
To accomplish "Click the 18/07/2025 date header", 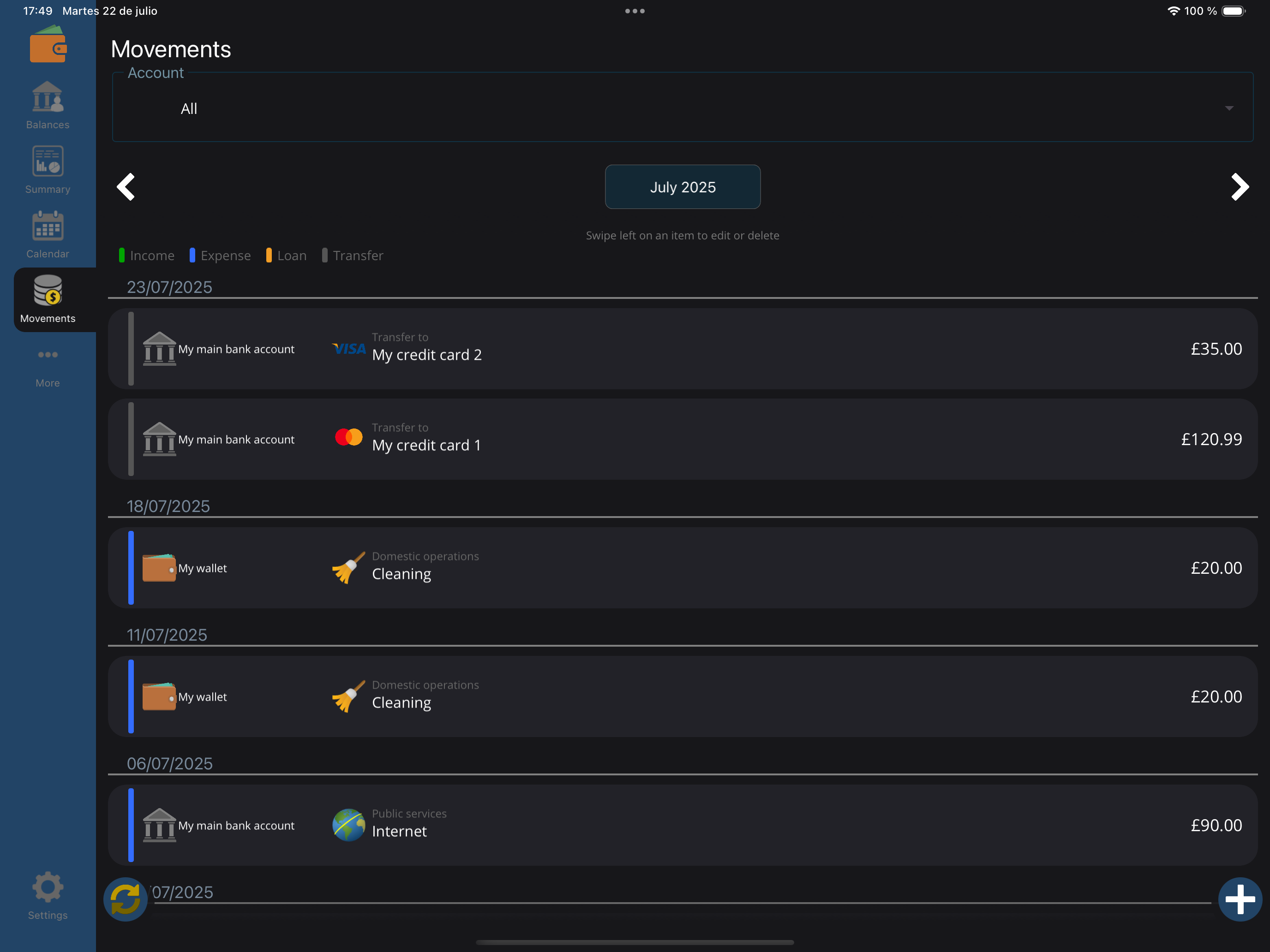I will tap(168, 506).
